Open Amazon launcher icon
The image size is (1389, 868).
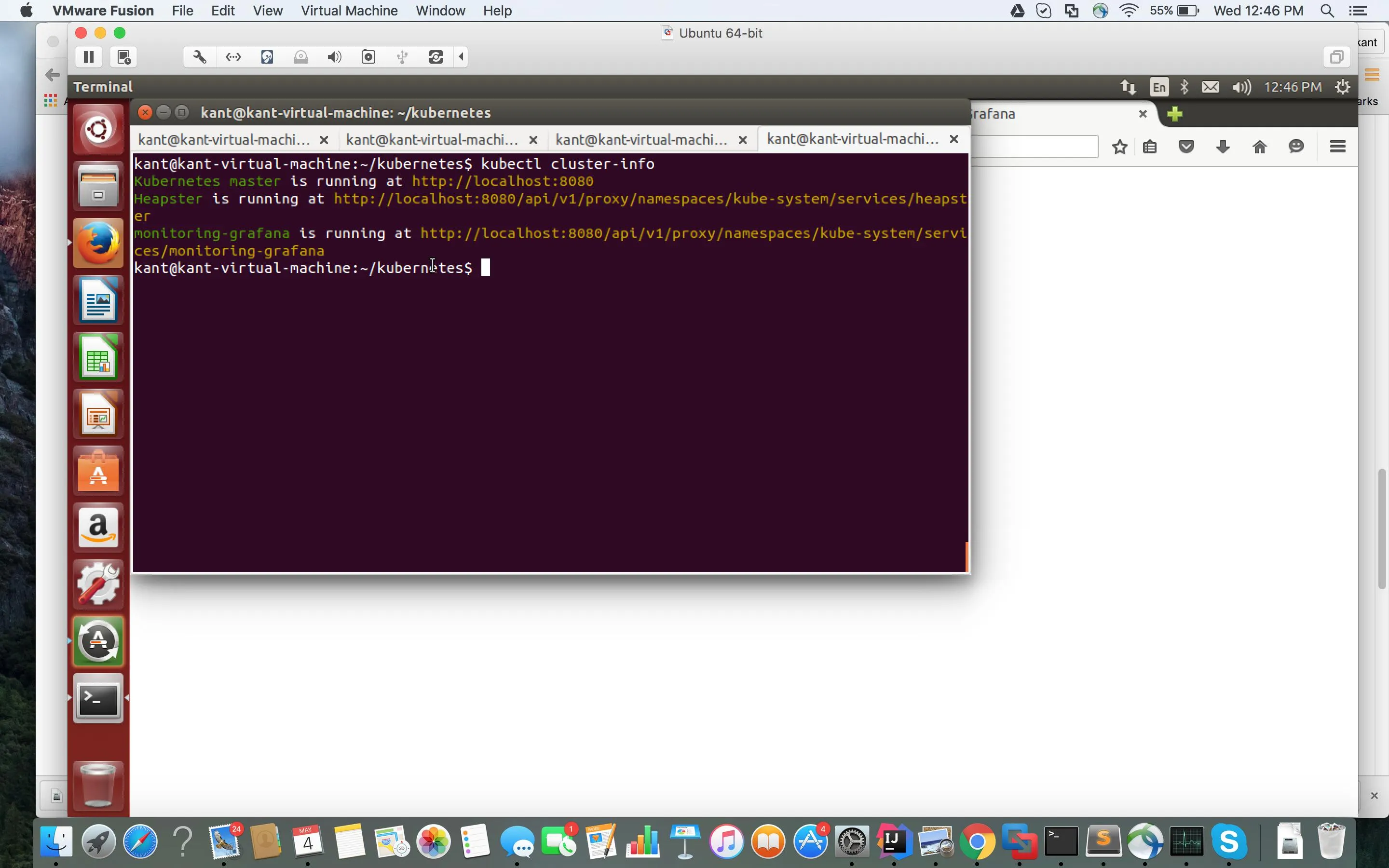coord(98,528)
